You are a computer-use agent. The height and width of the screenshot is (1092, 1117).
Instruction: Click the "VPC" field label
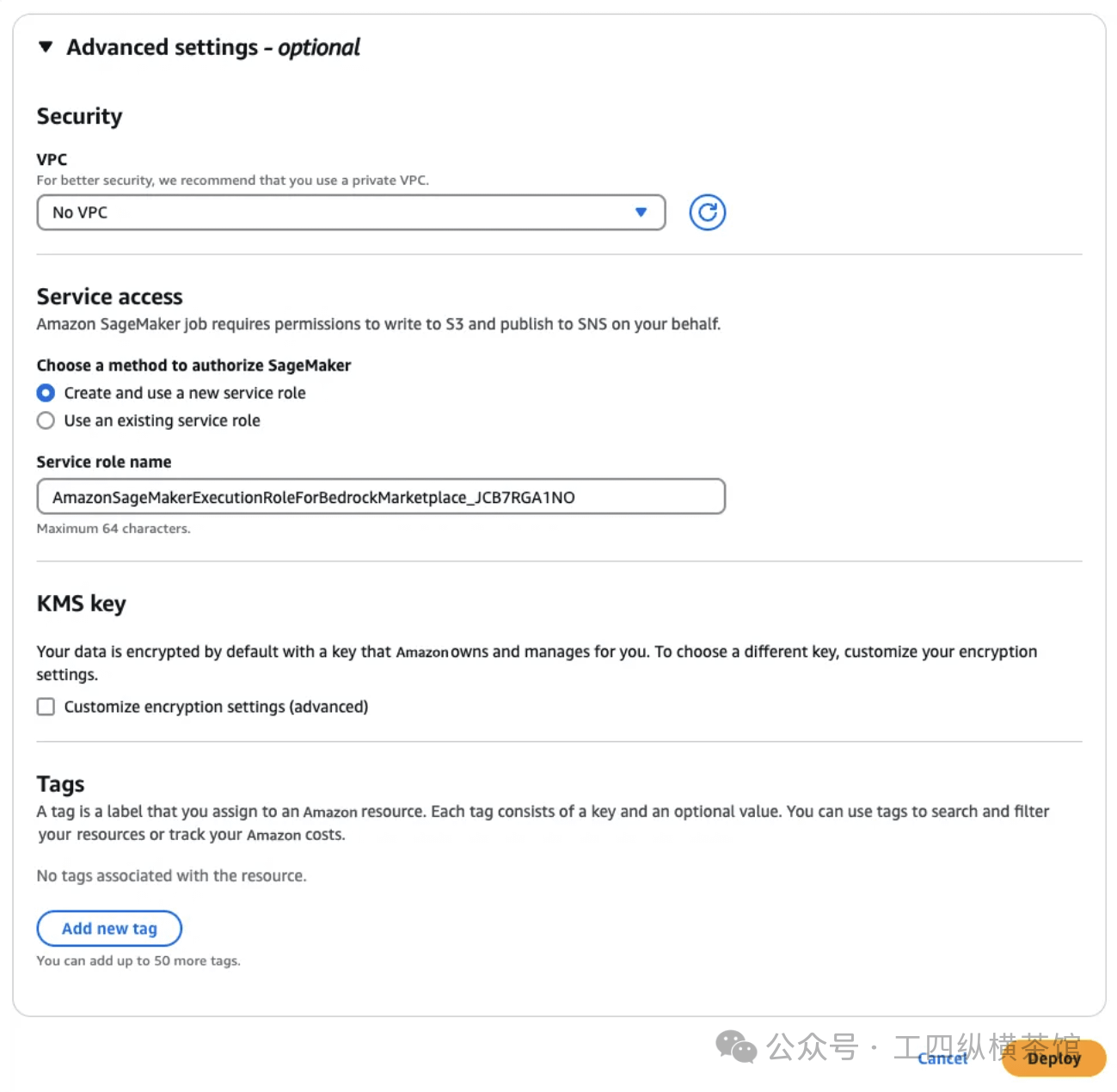52,159
